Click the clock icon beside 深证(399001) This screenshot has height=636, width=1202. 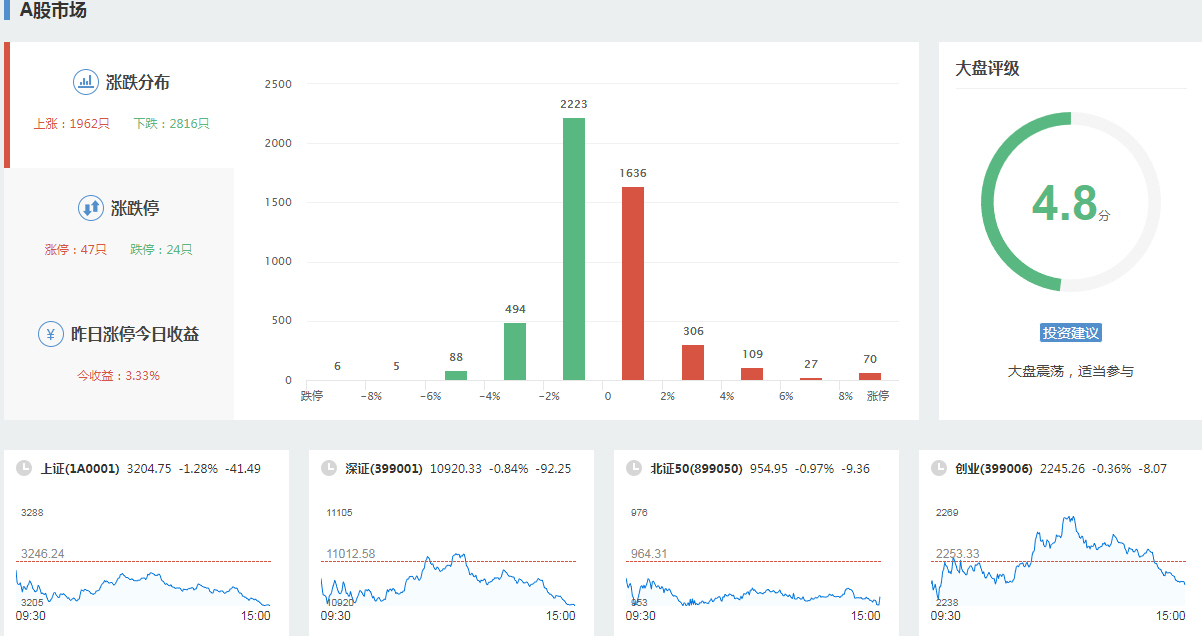tap(328, 468)
